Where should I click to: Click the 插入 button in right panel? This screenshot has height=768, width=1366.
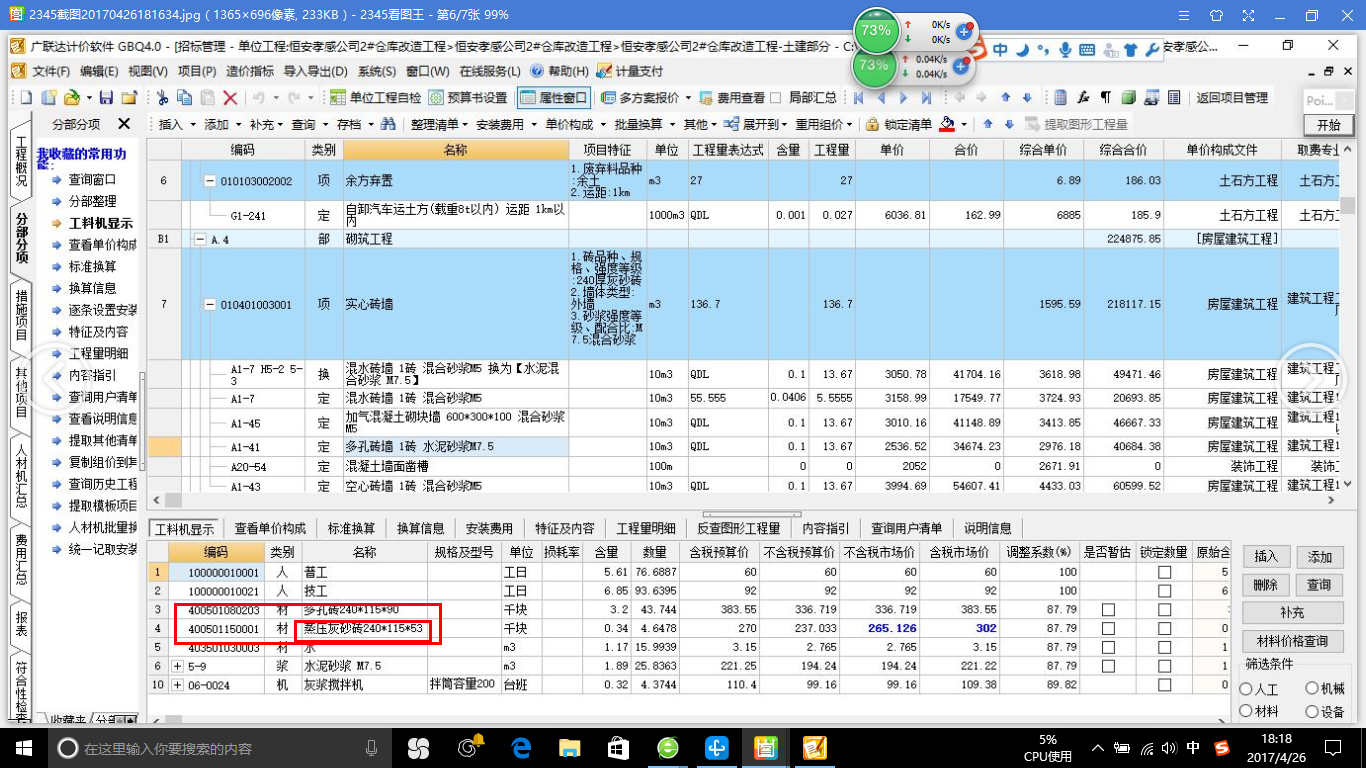tap(1266, 557)
